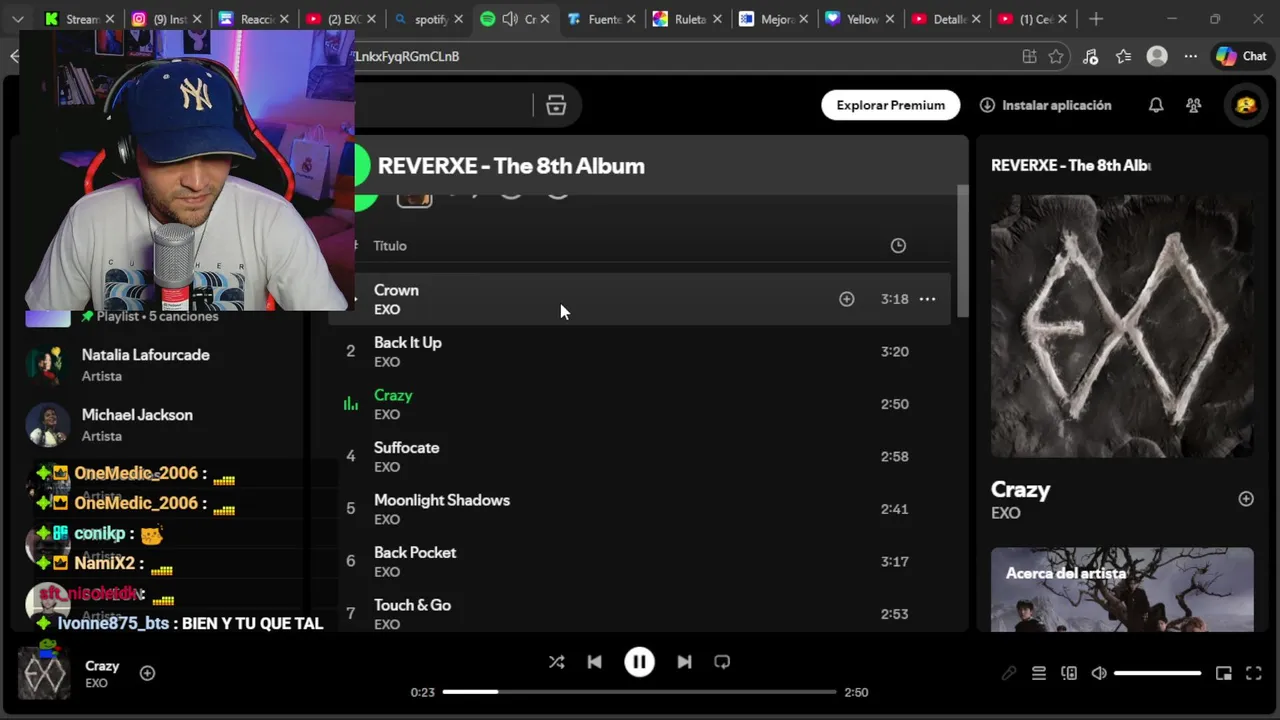Click the now-playing album cover thumbnail at bottom

[x=44, y=673]
